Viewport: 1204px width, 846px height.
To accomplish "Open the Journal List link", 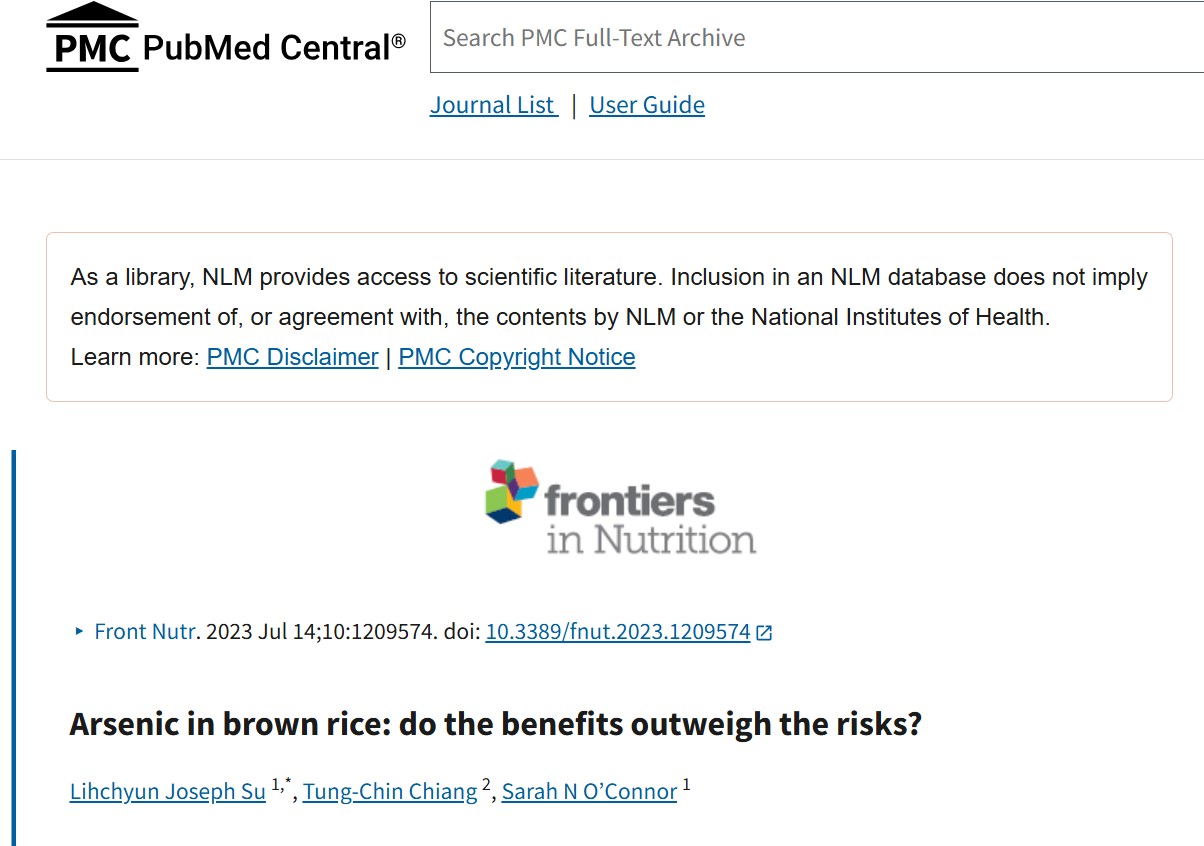I will [x=493, y=105].
